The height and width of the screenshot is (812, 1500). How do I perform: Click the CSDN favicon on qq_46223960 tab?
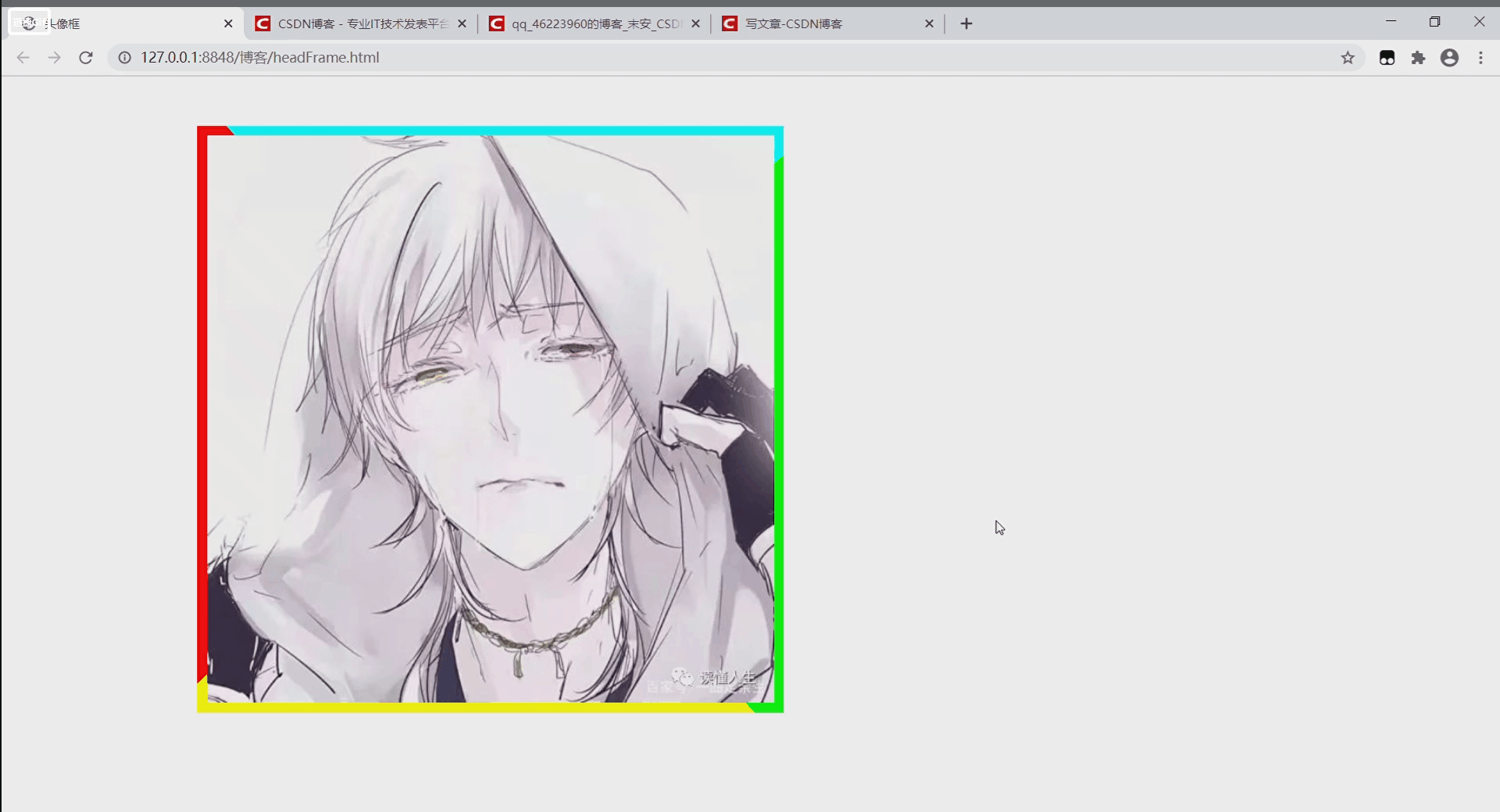(x=496, y=23)
